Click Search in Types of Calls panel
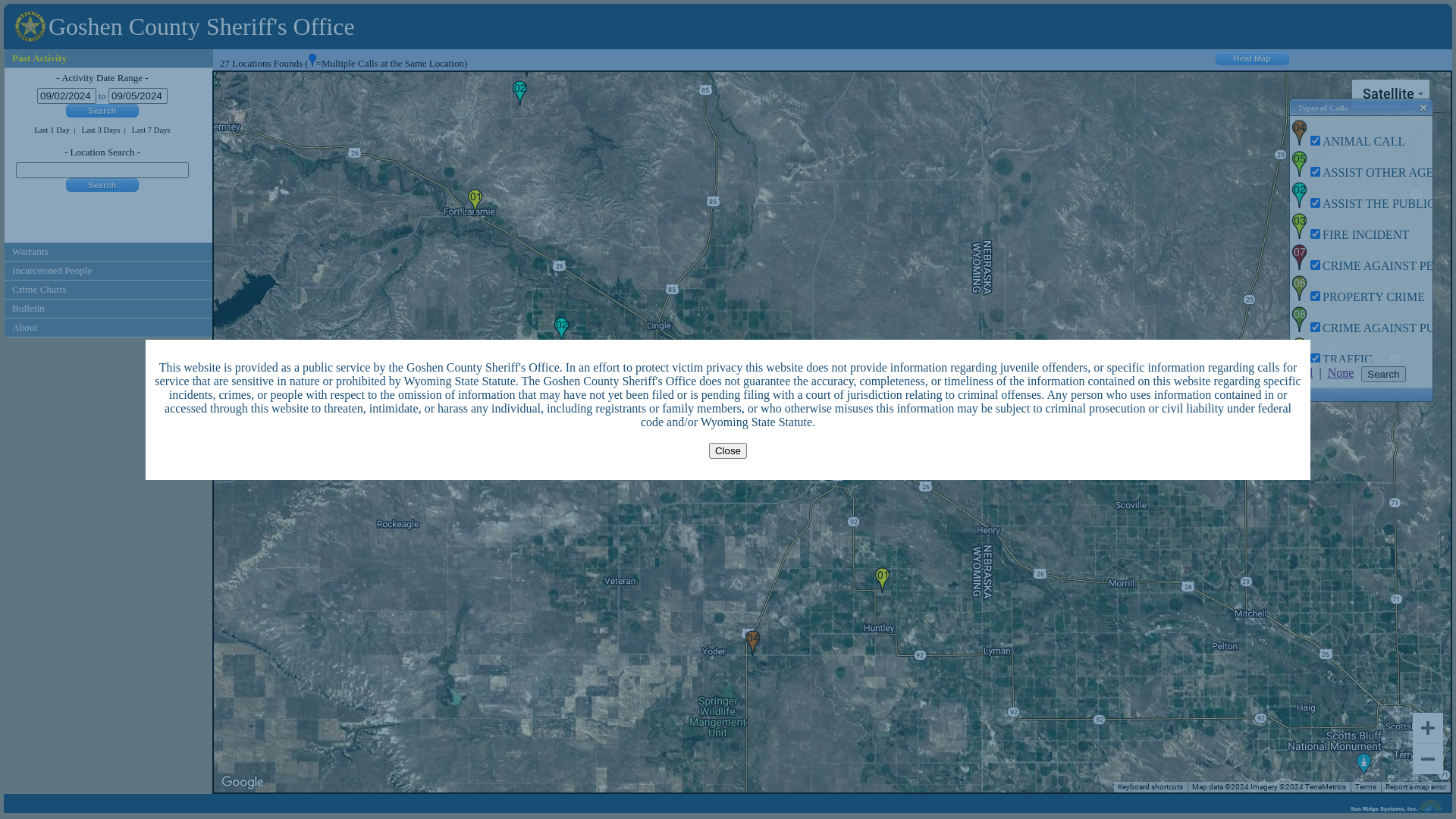Viewport: 1456px width, 819px height. (1383, 374)
